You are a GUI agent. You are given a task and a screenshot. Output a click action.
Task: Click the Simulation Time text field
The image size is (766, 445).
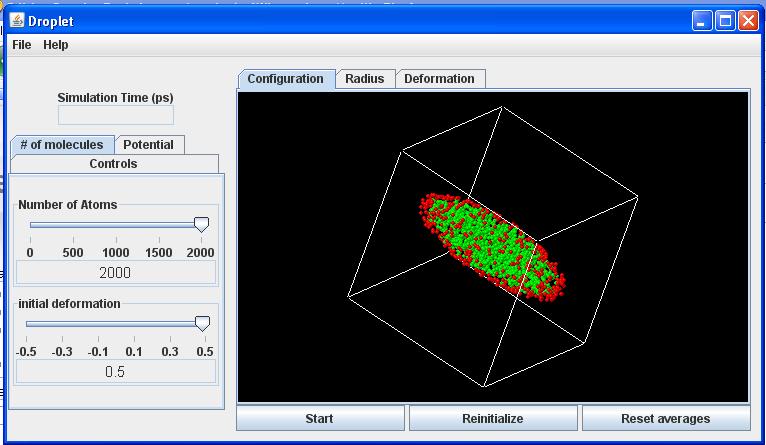115,115
